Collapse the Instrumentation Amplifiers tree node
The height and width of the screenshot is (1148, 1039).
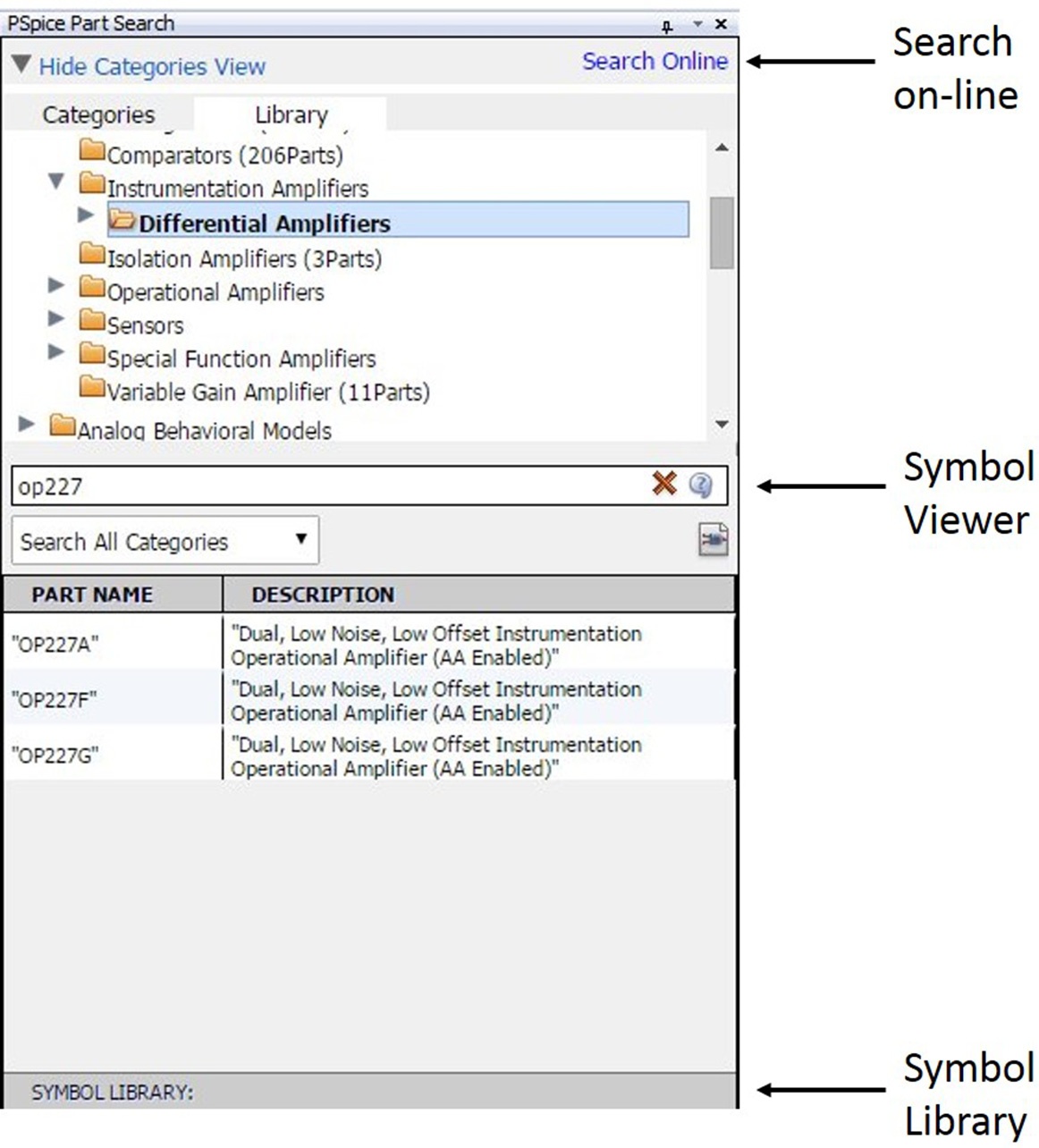tap(56, 181)
